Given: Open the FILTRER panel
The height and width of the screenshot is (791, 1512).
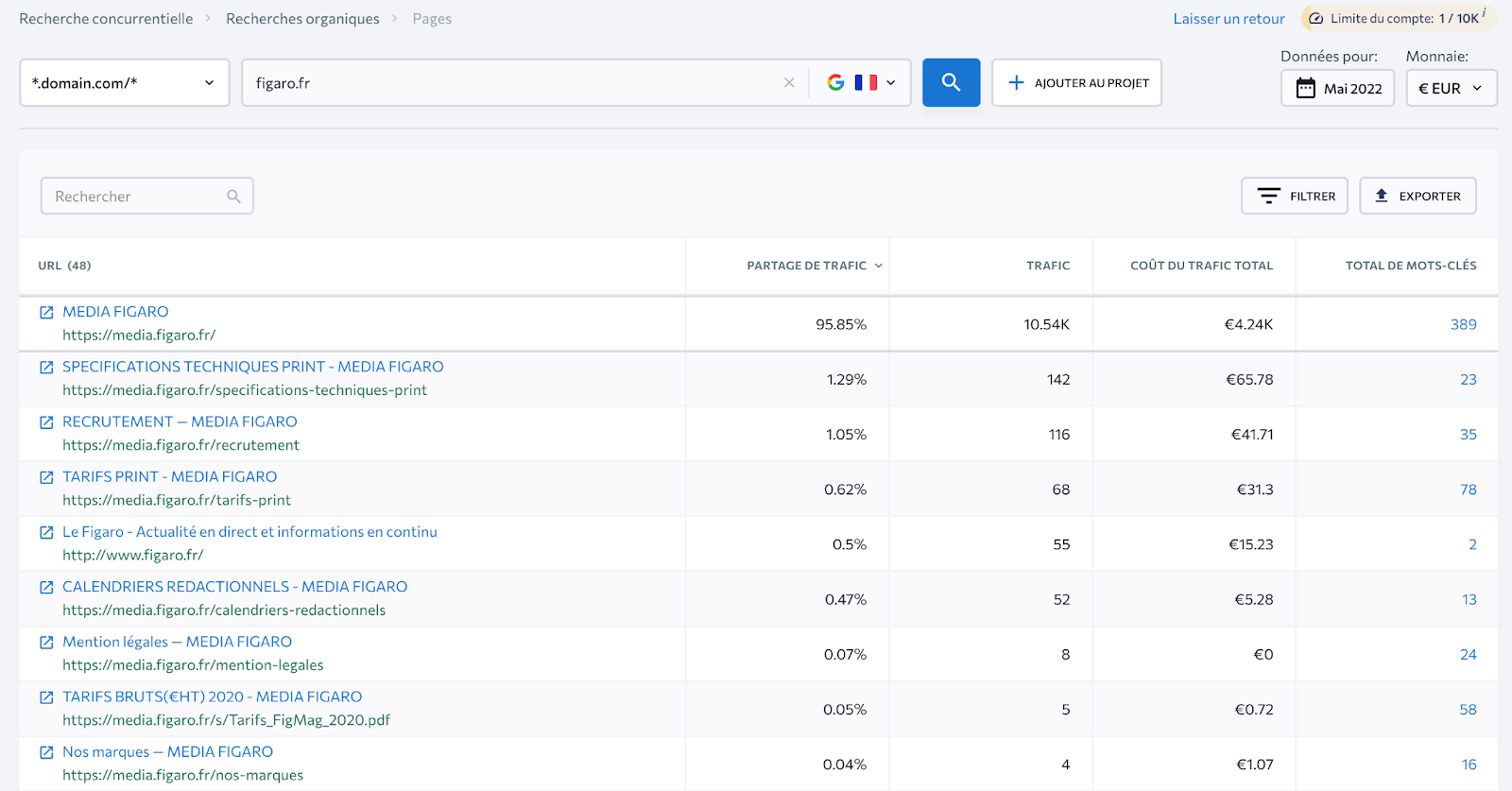Looking at the screenshot, I should tap(1295, 196).
